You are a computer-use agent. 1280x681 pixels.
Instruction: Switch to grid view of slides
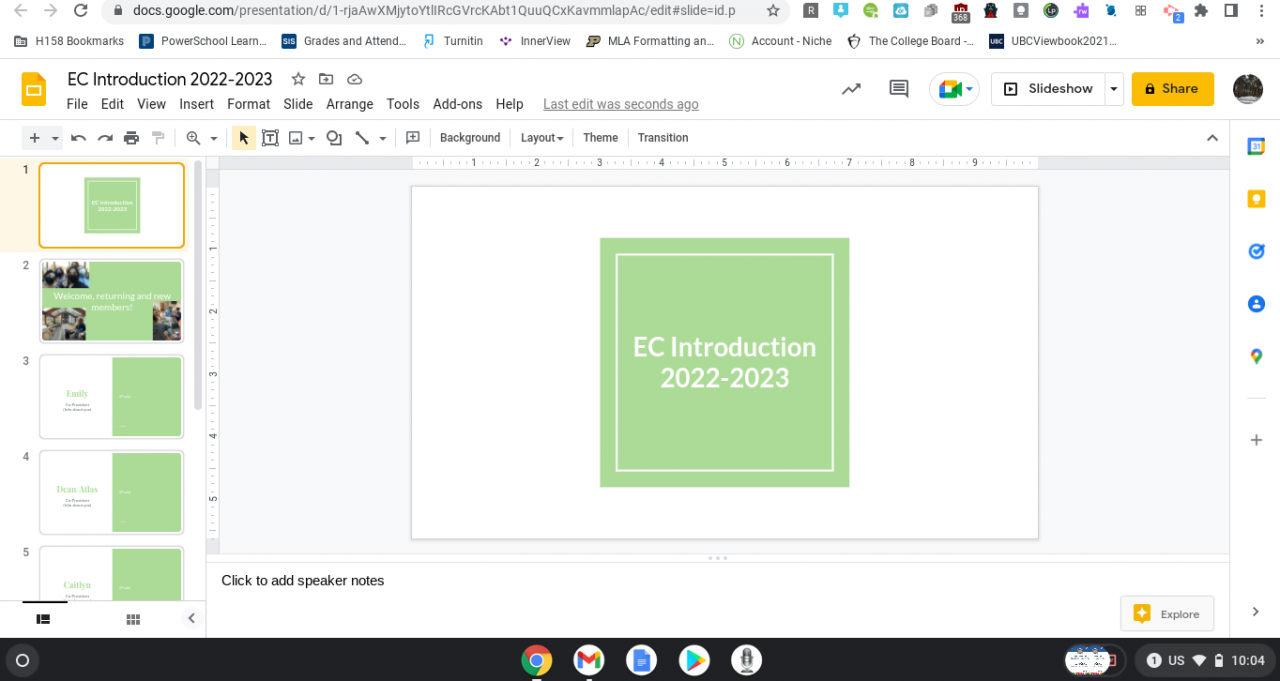click(x=133, y=619)
